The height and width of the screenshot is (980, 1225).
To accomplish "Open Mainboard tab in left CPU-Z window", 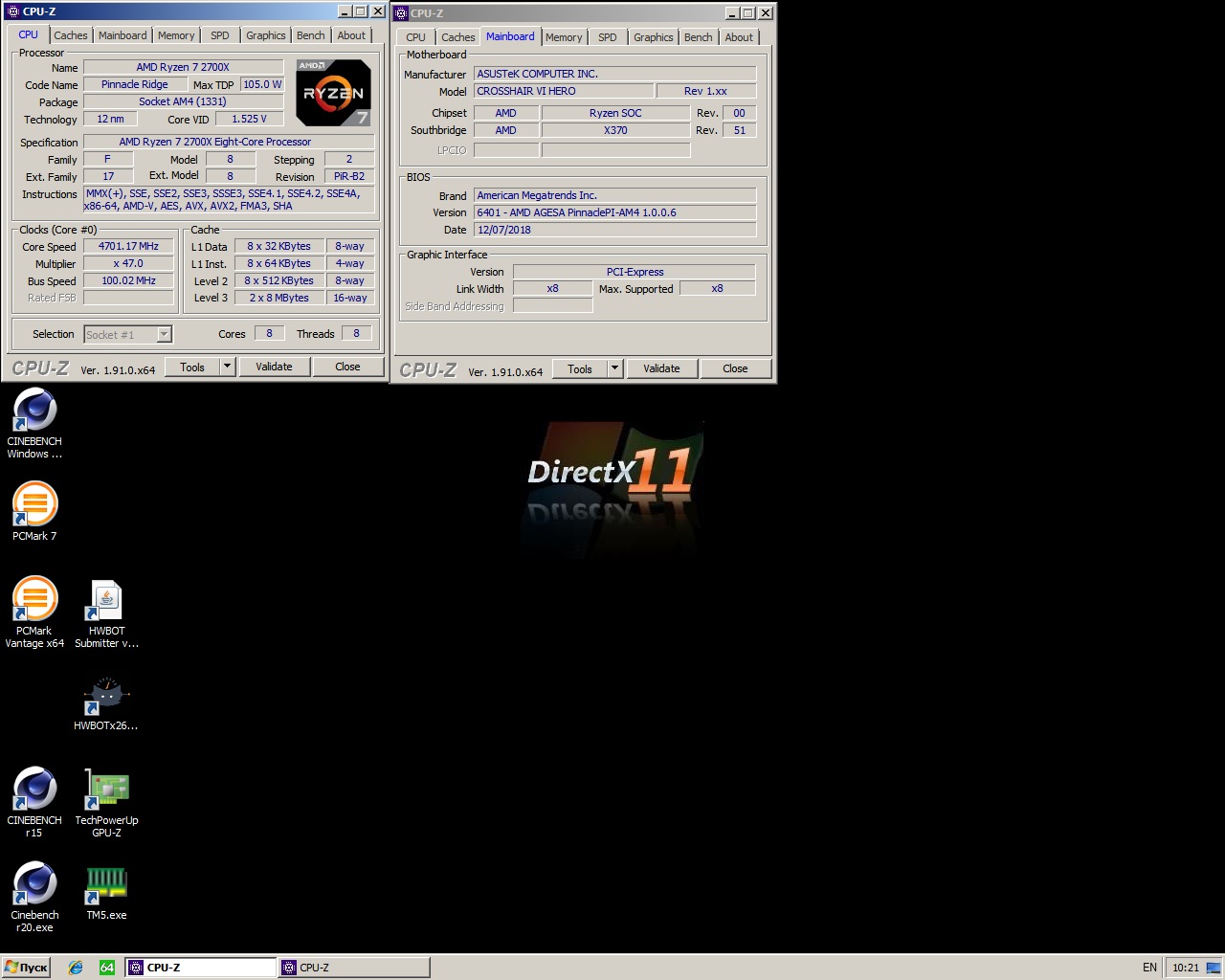I will [122, 35].
